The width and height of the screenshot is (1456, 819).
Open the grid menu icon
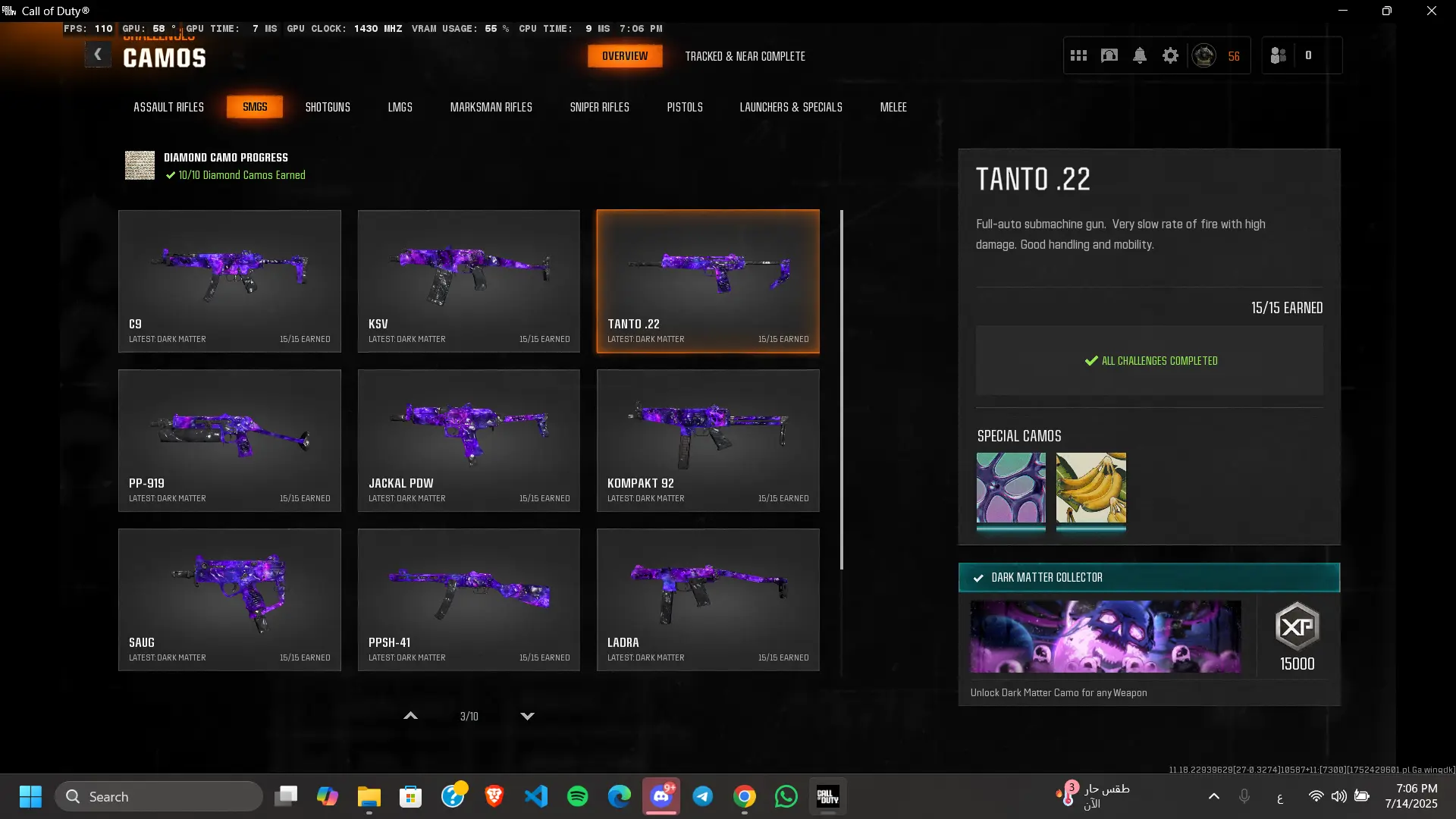(1078, 55)
